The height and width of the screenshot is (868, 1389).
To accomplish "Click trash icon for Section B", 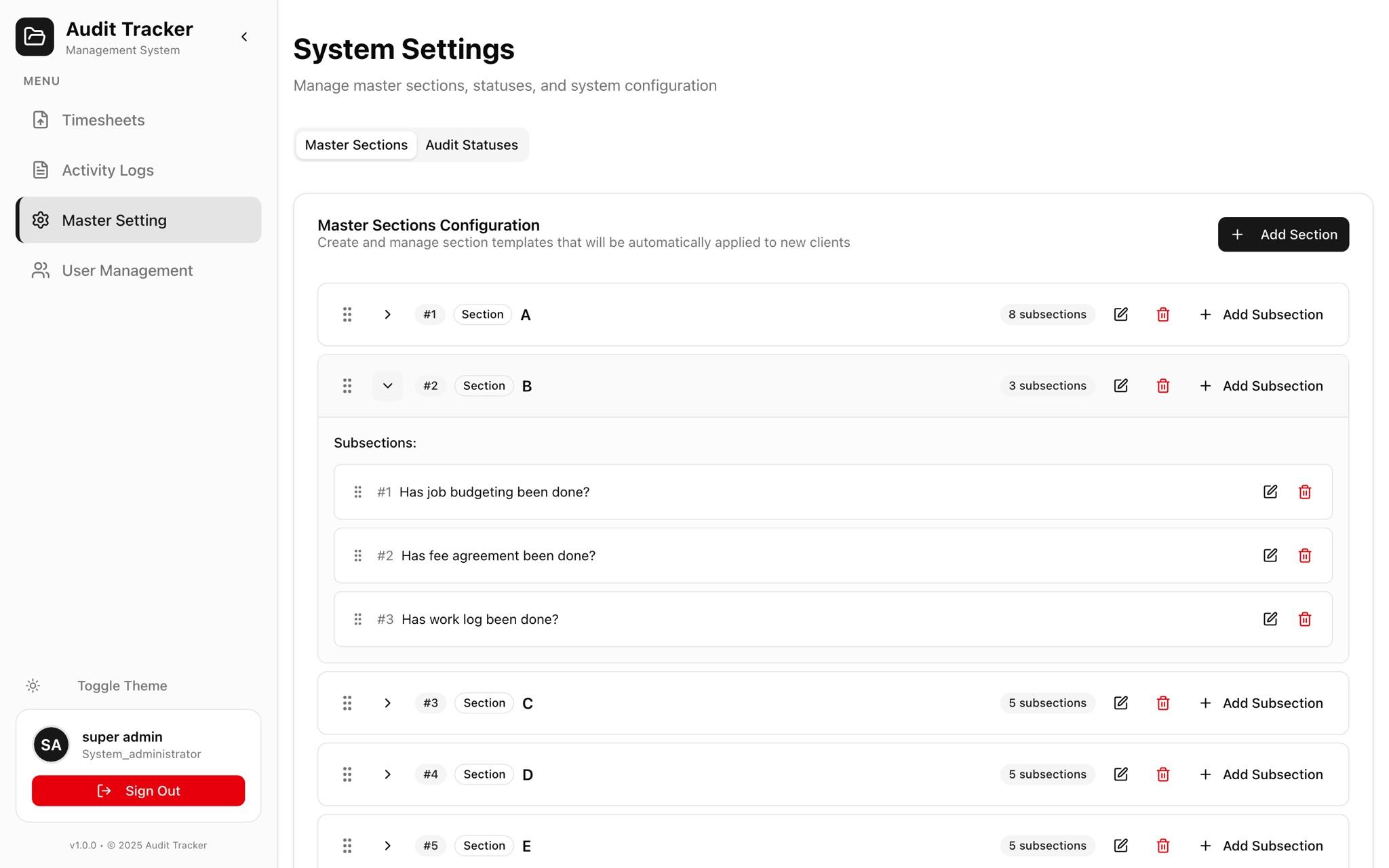I will pyautogui.click(x=1162, y=386).
